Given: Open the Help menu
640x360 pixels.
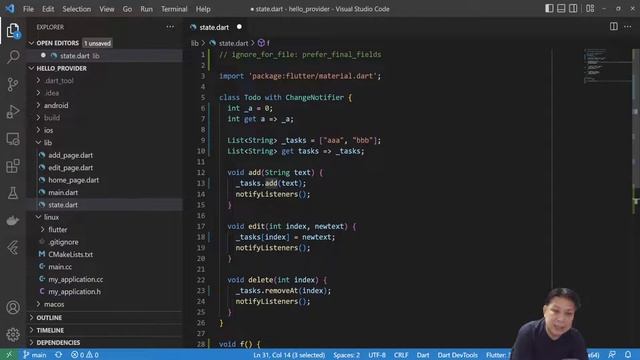Looking at the screenshot, I should click(x=203, y=9).
